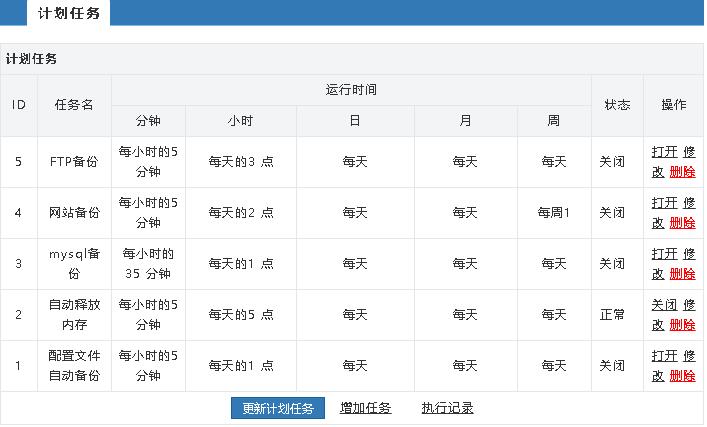Screen dimensions: 707x427
Task: Delete the mysql备份 task
Action: pos(682,274)
